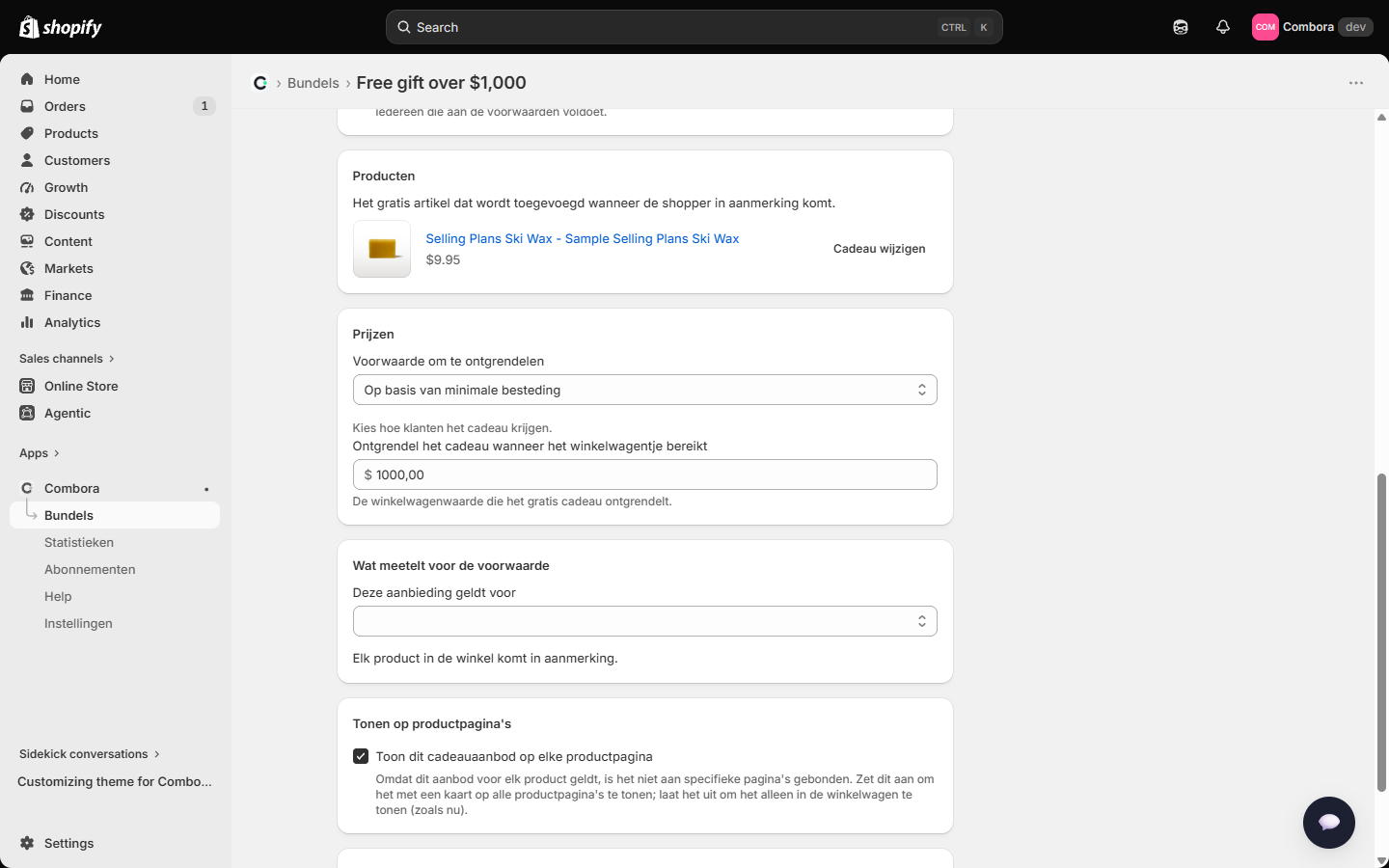Uncheck Toon dit cadeauaanbod op elke productpagina
Viewport: 1389px width, 868px height.
(361, 756)
